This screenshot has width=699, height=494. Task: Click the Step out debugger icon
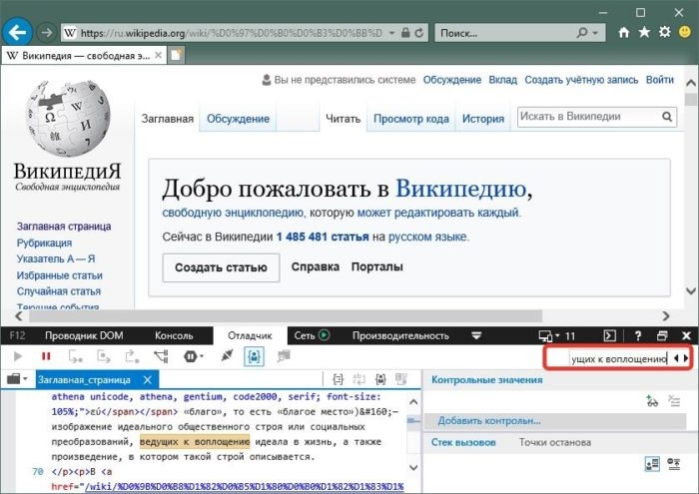pos(132,356)
